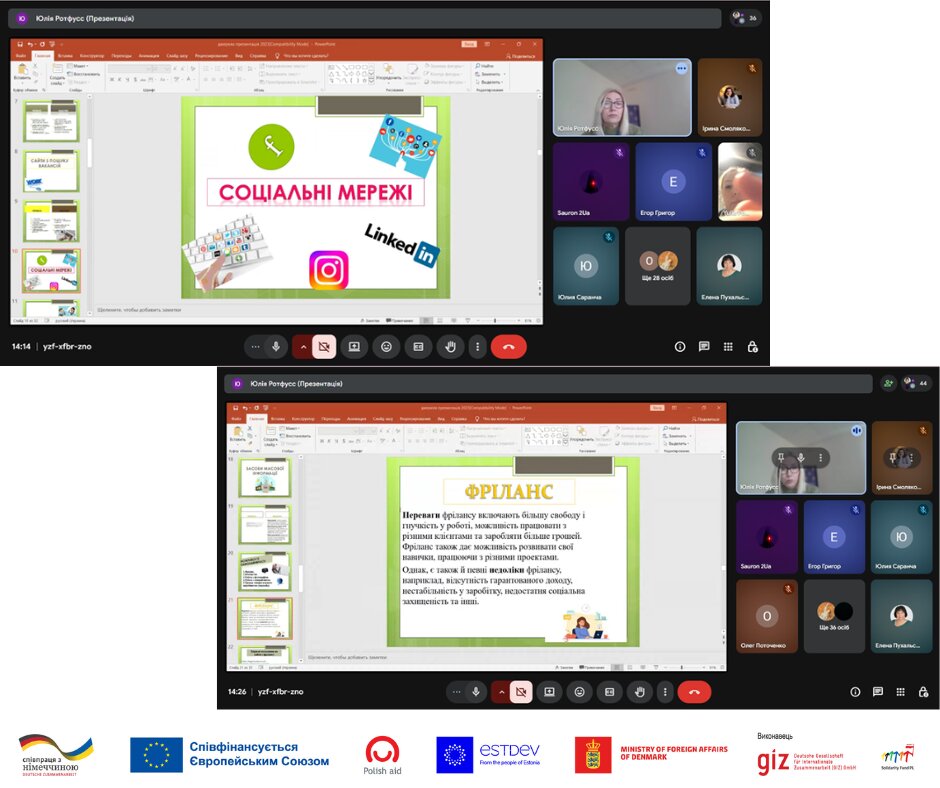The width and height of the screenshot is (940, 788).
Task: Toggle captions in lower Meet window (14:26)
Action: [610, 692]
